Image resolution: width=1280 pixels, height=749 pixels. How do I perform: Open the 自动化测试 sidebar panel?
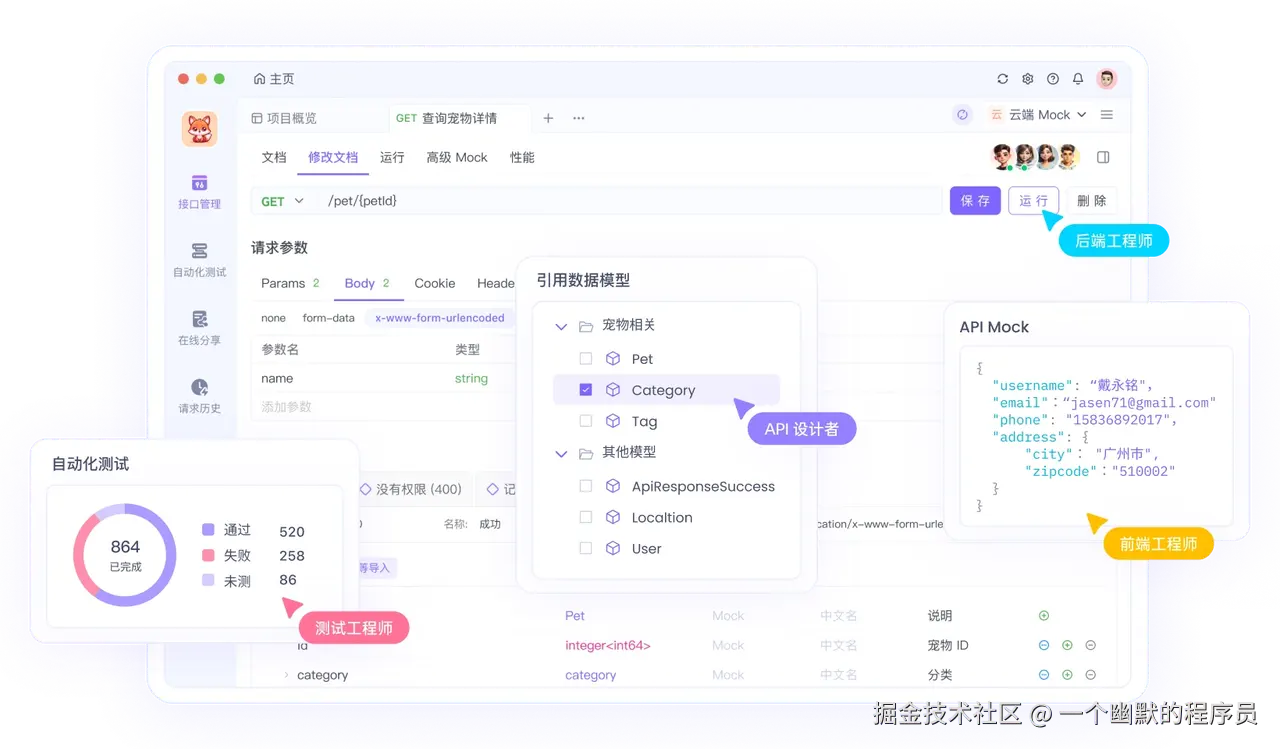(x=199, y=258)
